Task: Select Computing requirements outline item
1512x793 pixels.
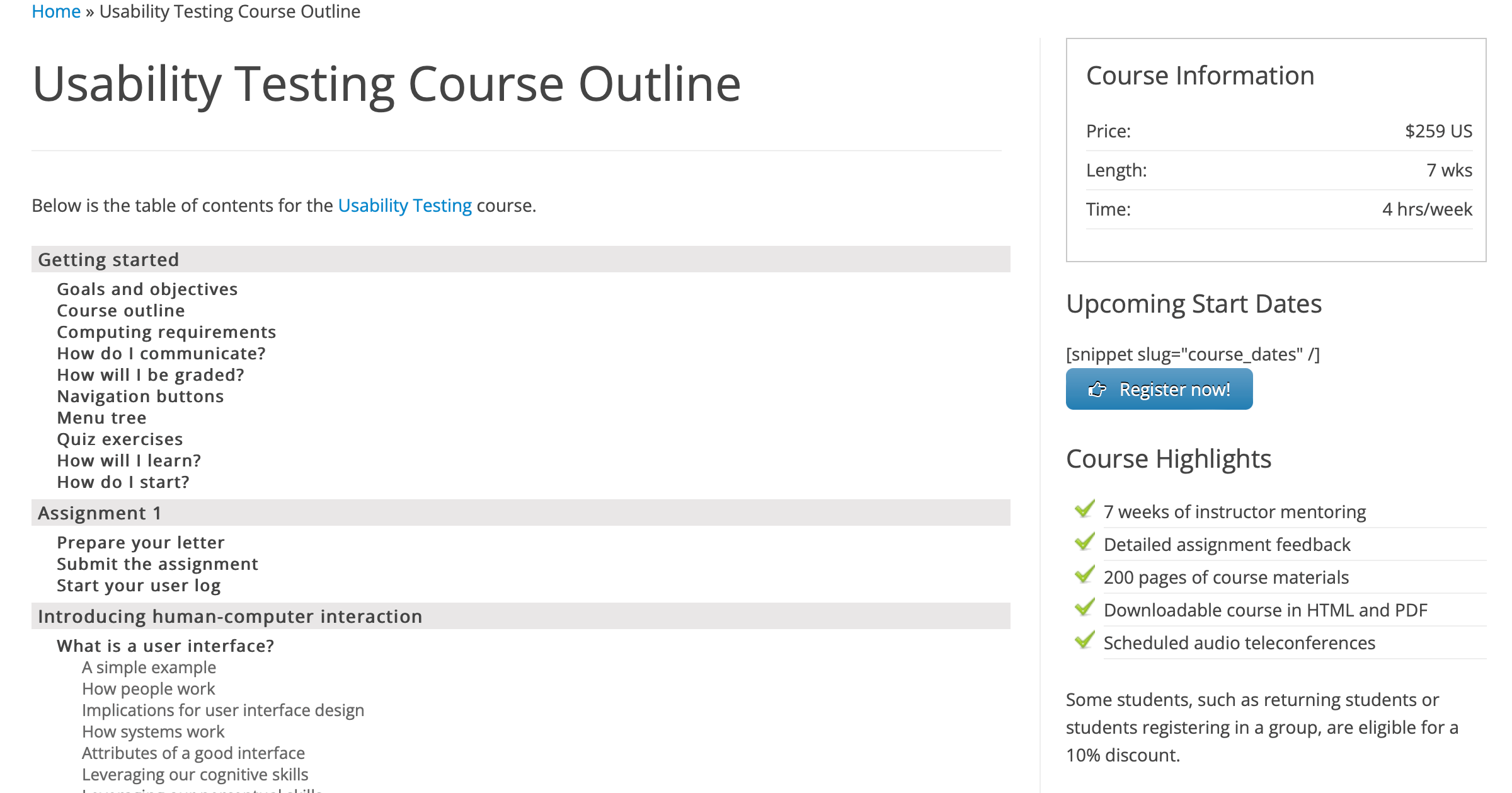Action: [166, 332]
